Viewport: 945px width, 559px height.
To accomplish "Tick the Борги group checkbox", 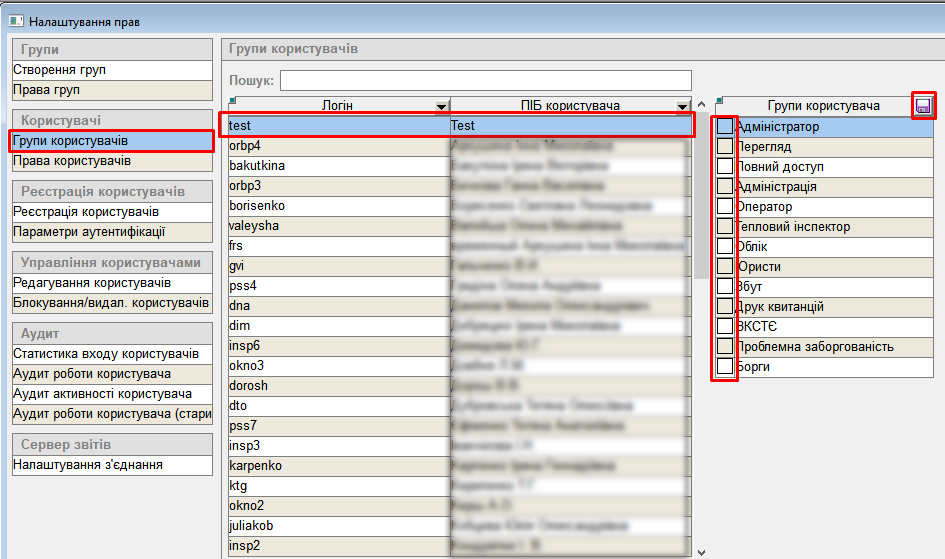I will click(725, 367).
